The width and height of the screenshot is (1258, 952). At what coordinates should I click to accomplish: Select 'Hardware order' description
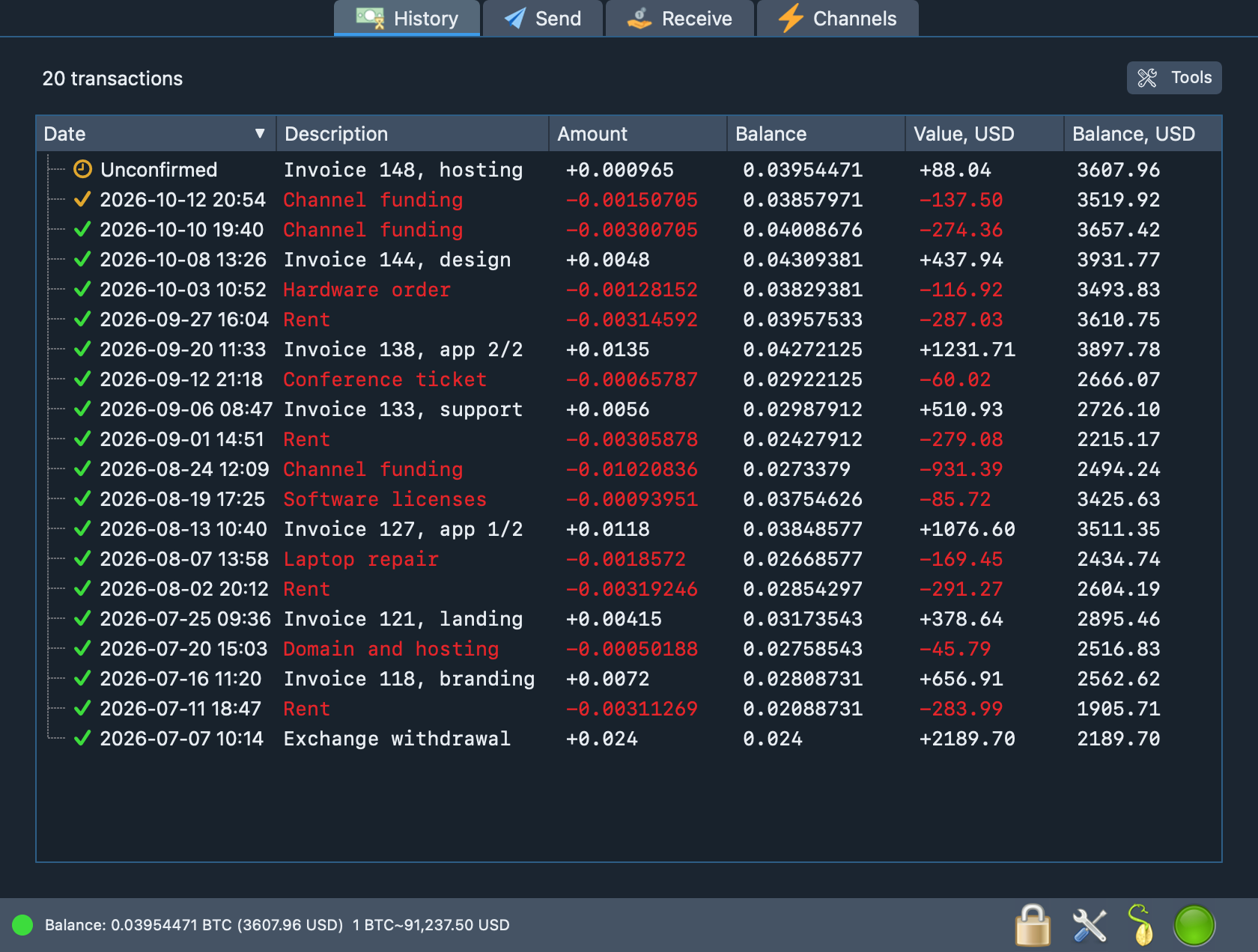[367, 290]
